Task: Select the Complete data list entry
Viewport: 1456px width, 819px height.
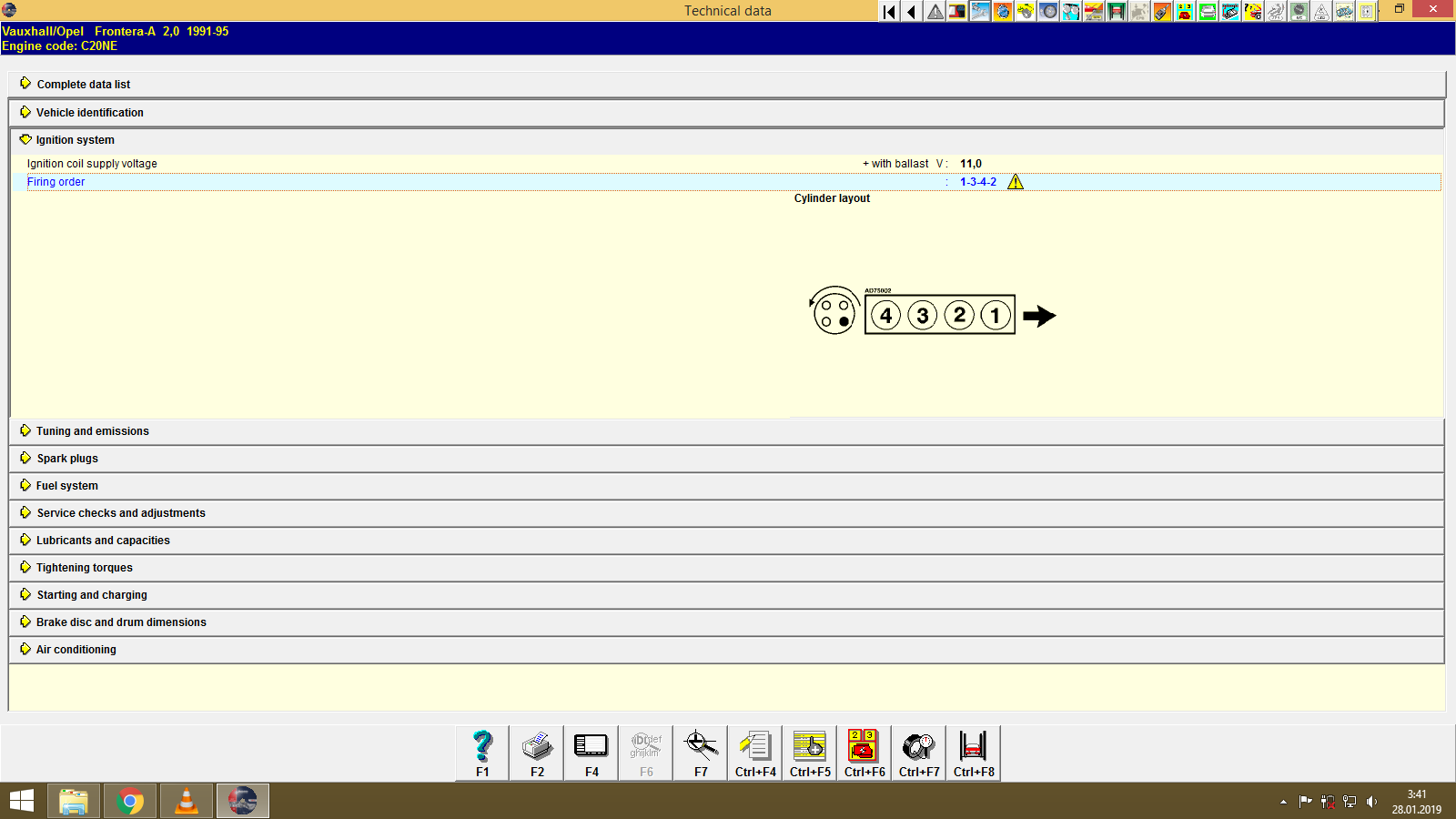Action: pyautogui.click(x=83, y=84)
